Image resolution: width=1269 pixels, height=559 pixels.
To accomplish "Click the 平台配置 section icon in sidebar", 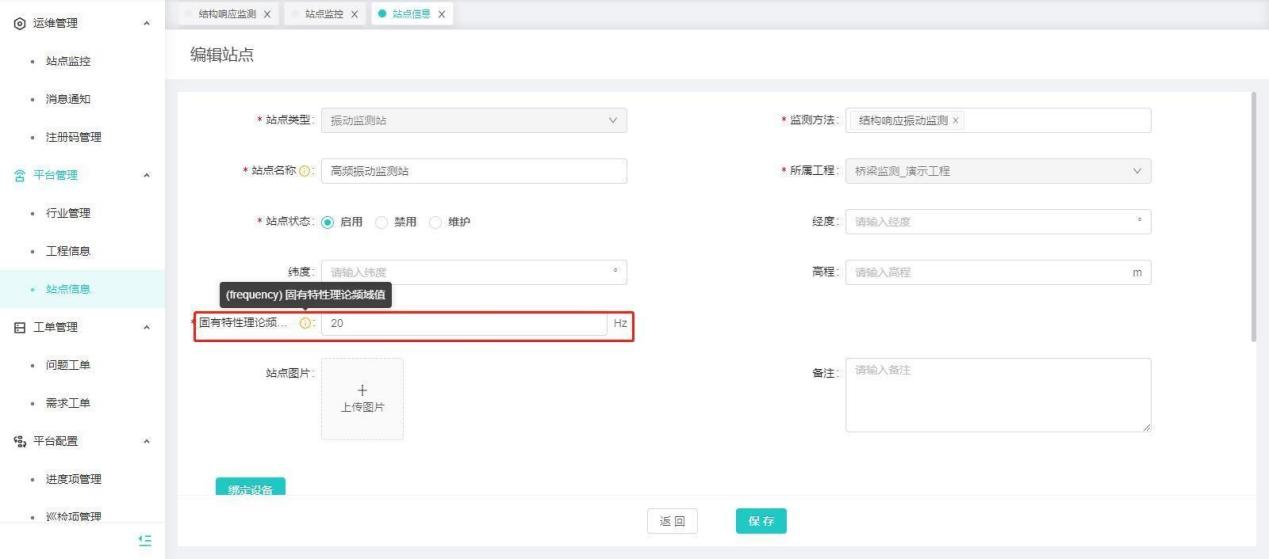I will pos(21,441).
